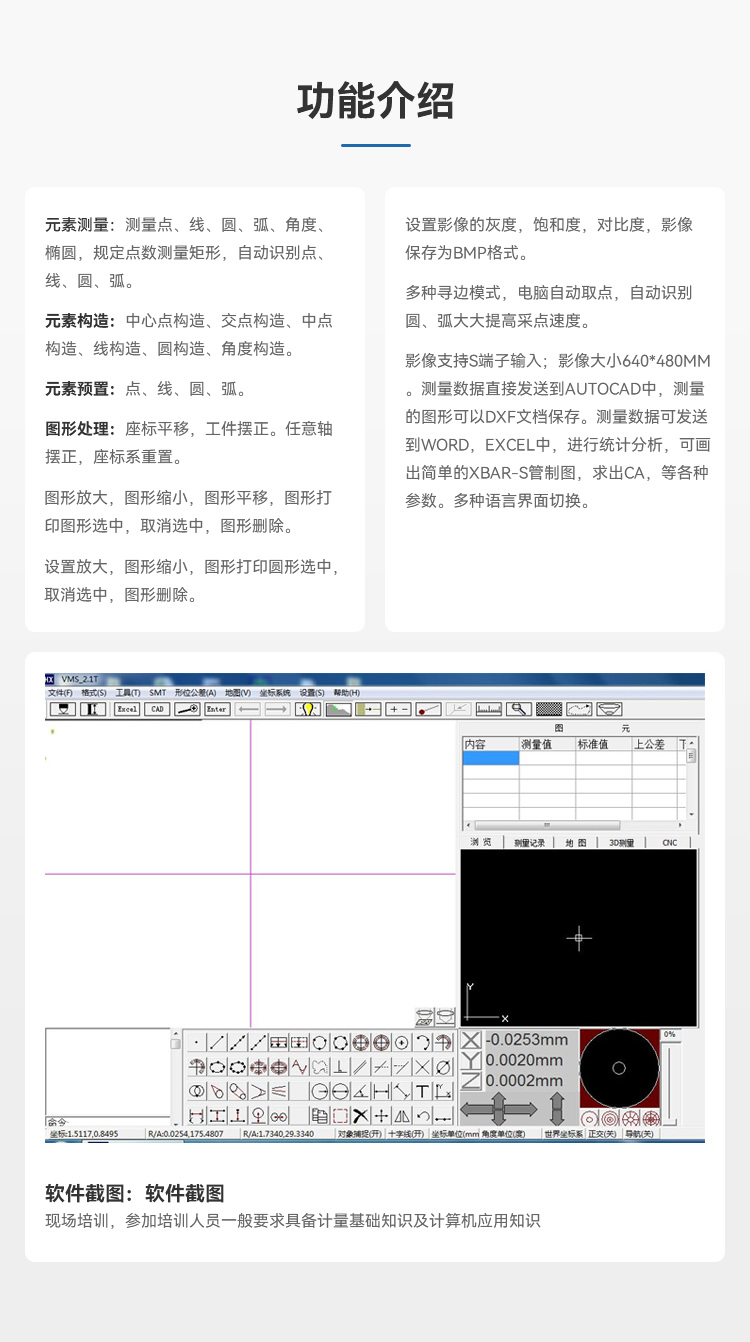
Task: Open the 坐标系统 coordinate system menu
Action: [275, 692]
